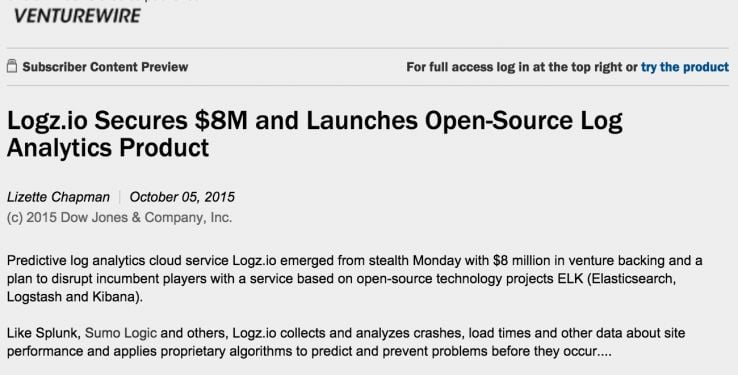
Task: Click author name Lizette Chapman
Action: click(58, 197)
